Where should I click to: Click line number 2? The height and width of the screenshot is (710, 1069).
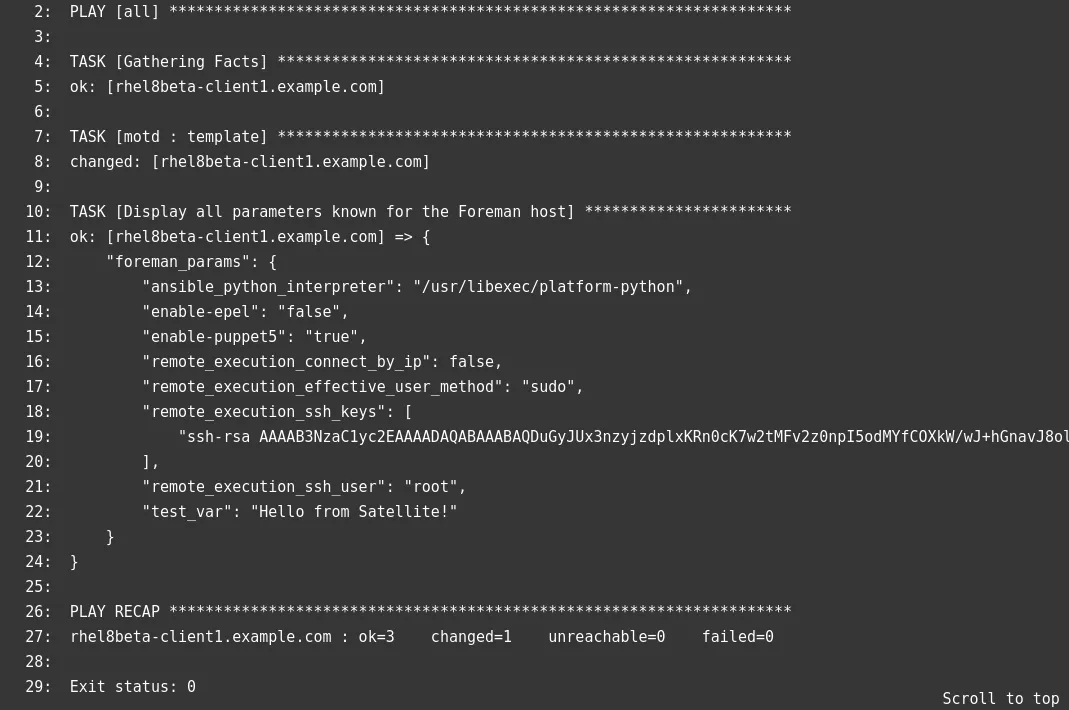pyautogui.click(x=42, y=12)
